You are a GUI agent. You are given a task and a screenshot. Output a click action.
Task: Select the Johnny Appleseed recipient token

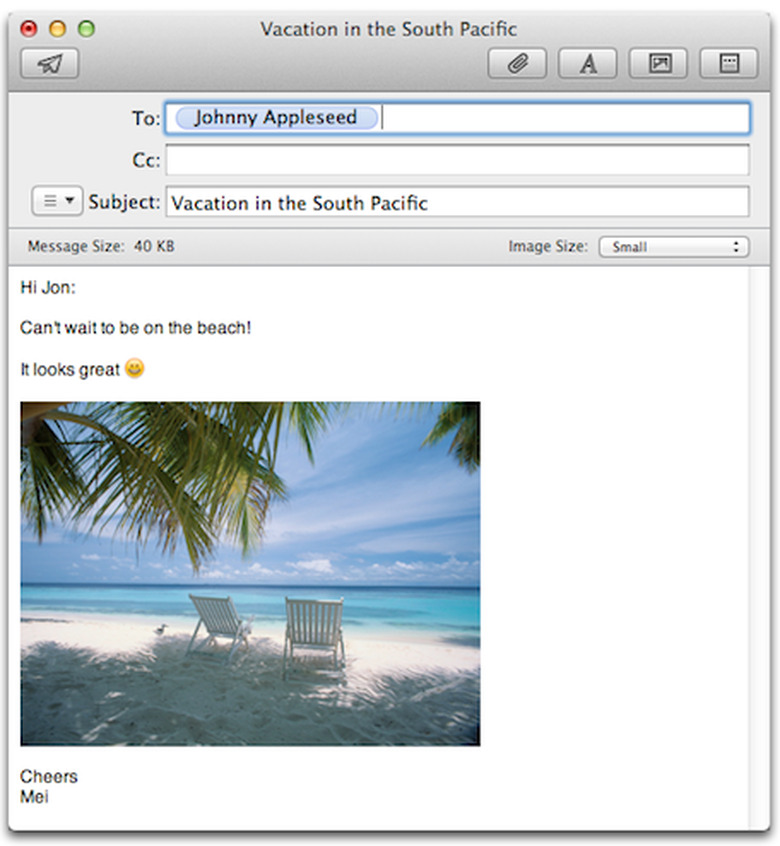coord(275,118)
